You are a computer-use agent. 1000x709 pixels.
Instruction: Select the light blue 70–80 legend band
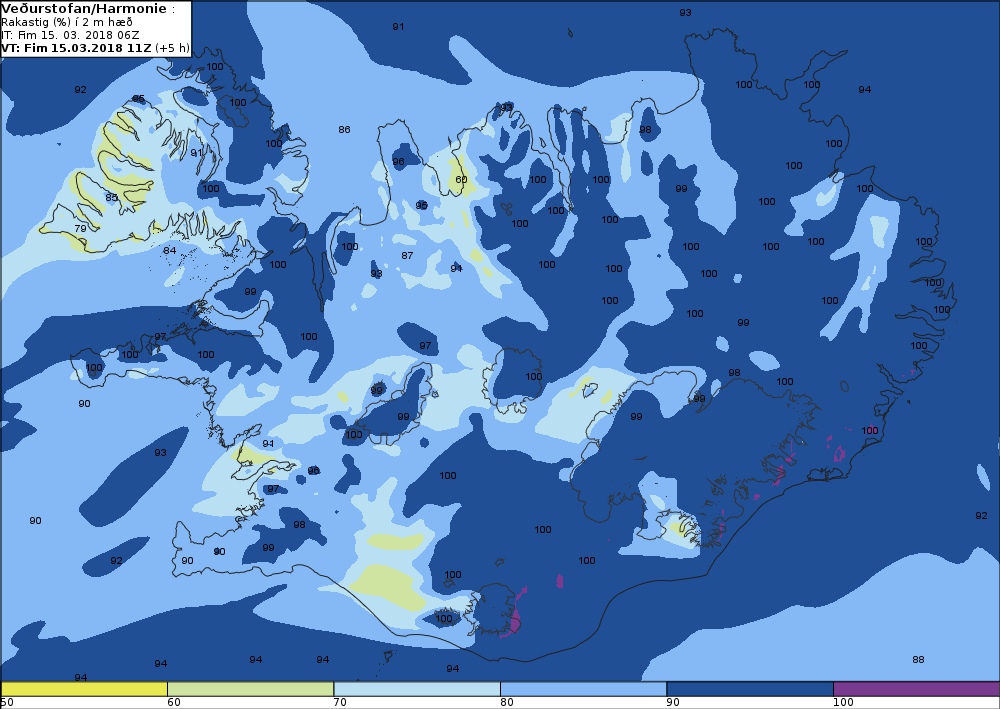pos(416,689)
